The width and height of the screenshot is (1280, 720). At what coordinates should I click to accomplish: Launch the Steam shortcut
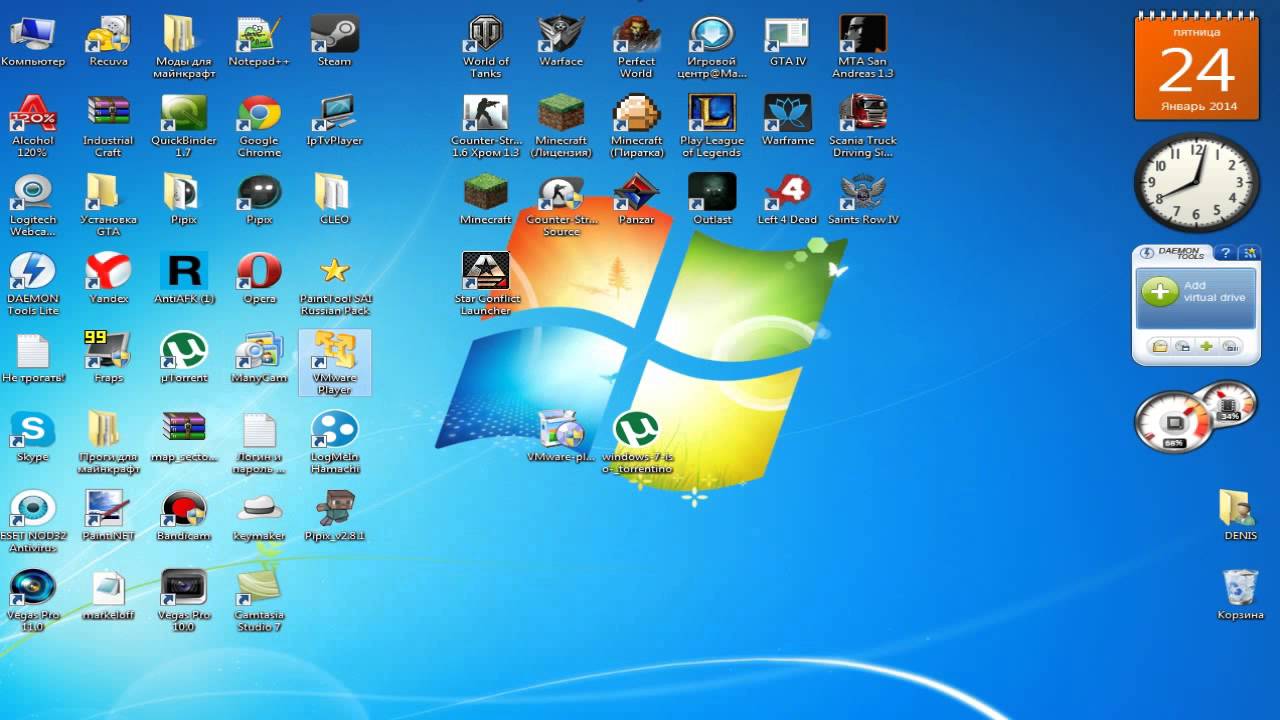[x=334, y=42]
